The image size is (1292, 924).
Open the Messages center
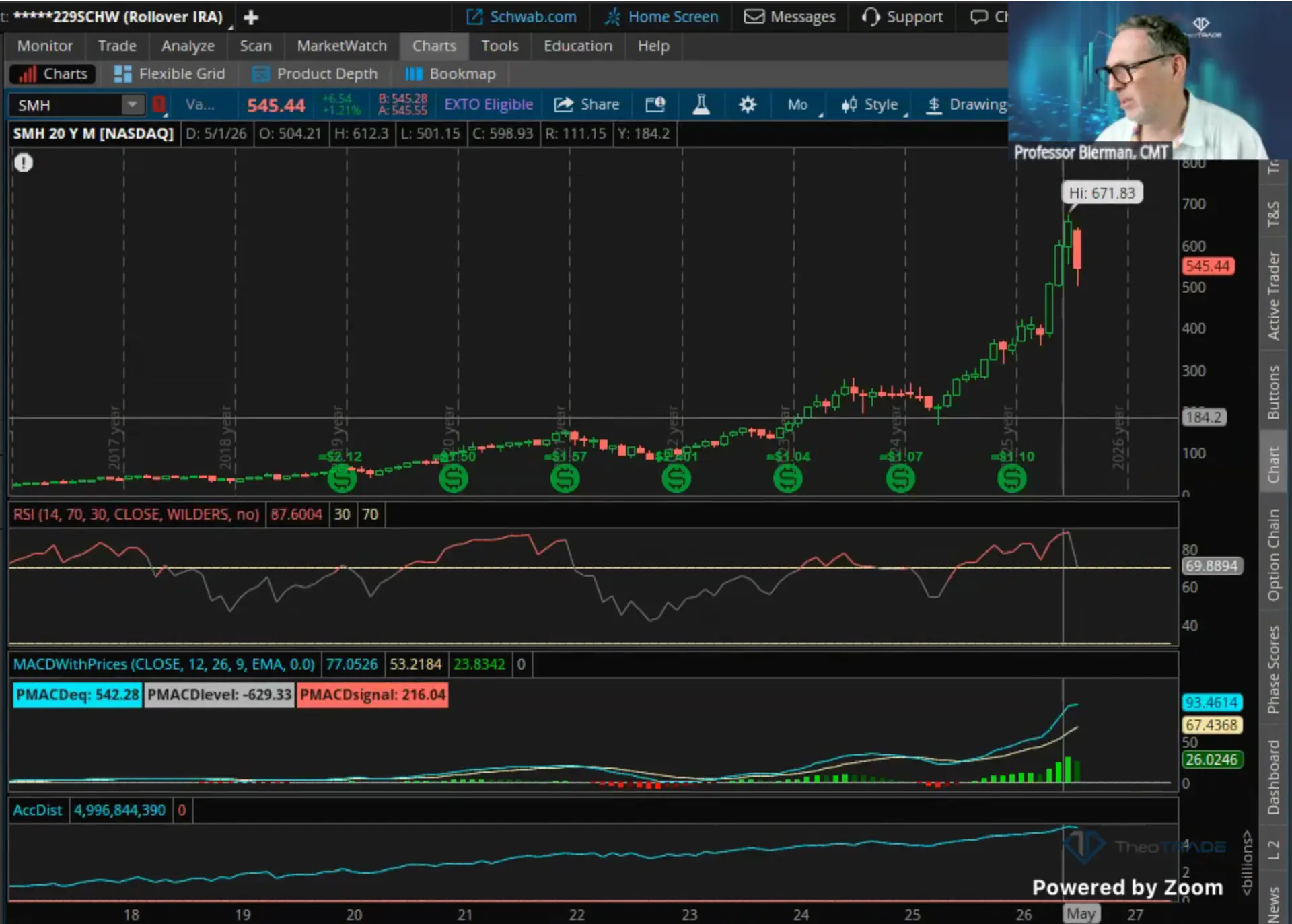790,17
